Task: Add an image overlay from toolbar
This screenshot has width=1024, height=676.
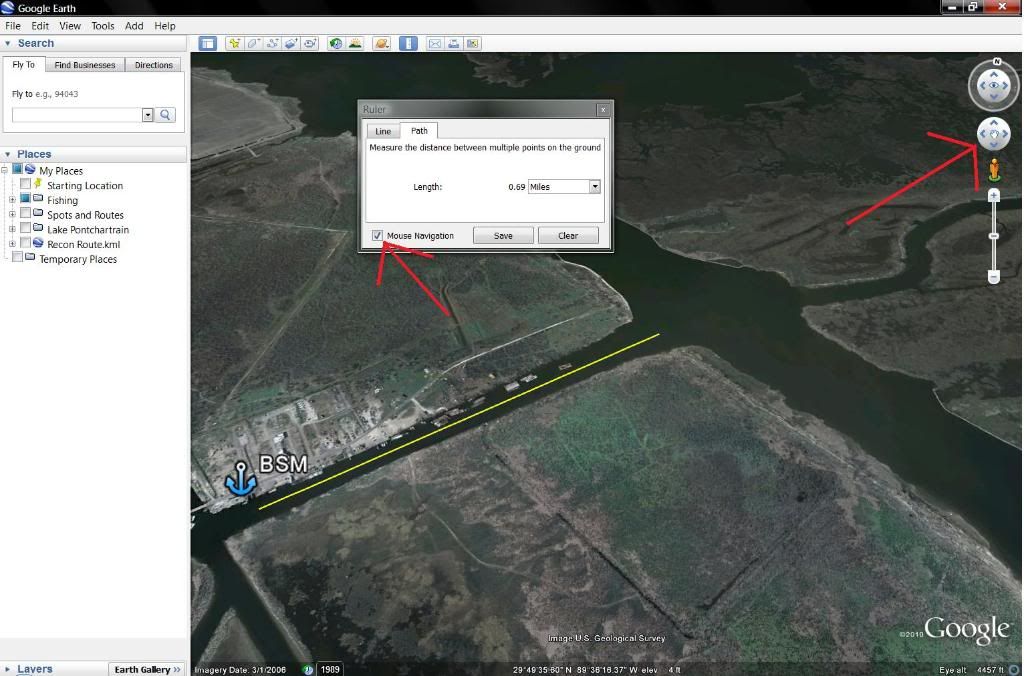Action: [291, 44]
